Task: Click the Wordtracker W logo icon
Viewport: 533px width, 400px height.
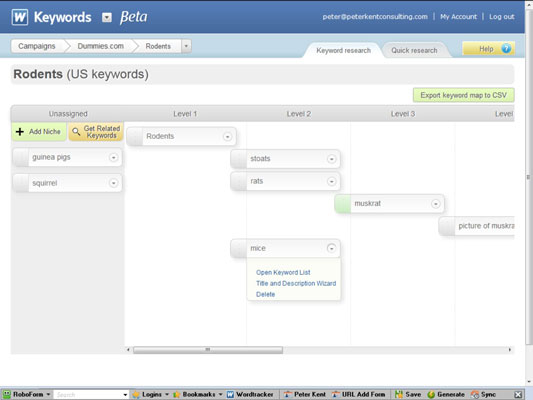Action: [20, 17]
